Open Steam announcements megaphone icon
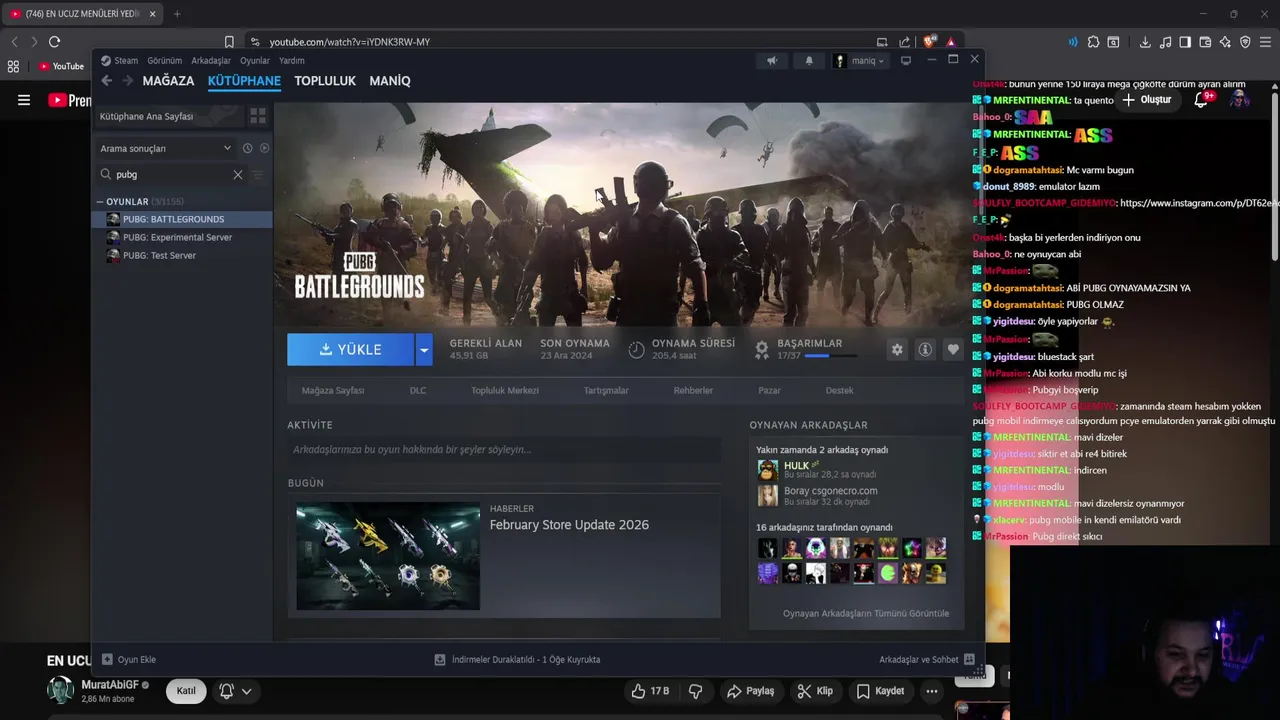 [772, 61]
